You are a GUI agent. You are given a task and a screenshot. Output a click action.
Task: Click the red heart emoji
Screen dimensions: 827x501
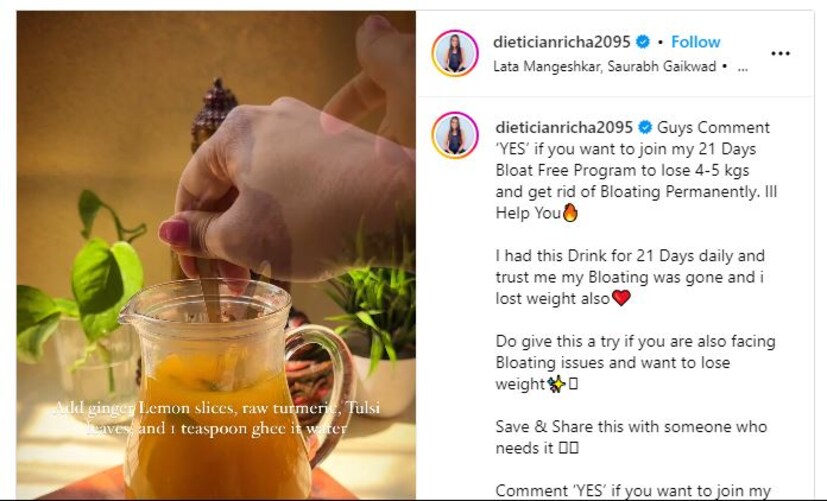pos(621,298)
